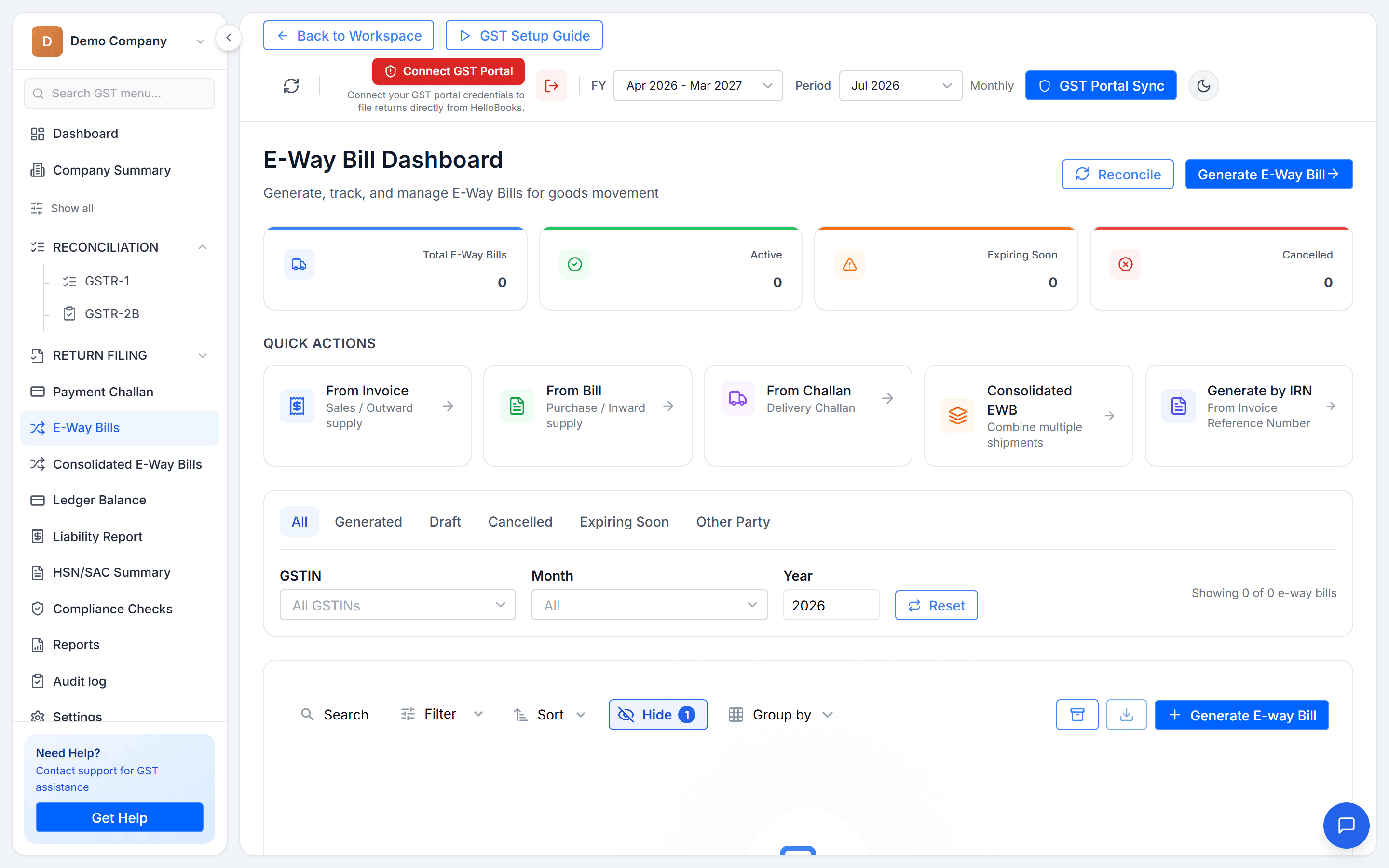Open Compliance Checks in sidebar
The height and width of the screenshot is (868, 1389).
[x=120, y=609]
